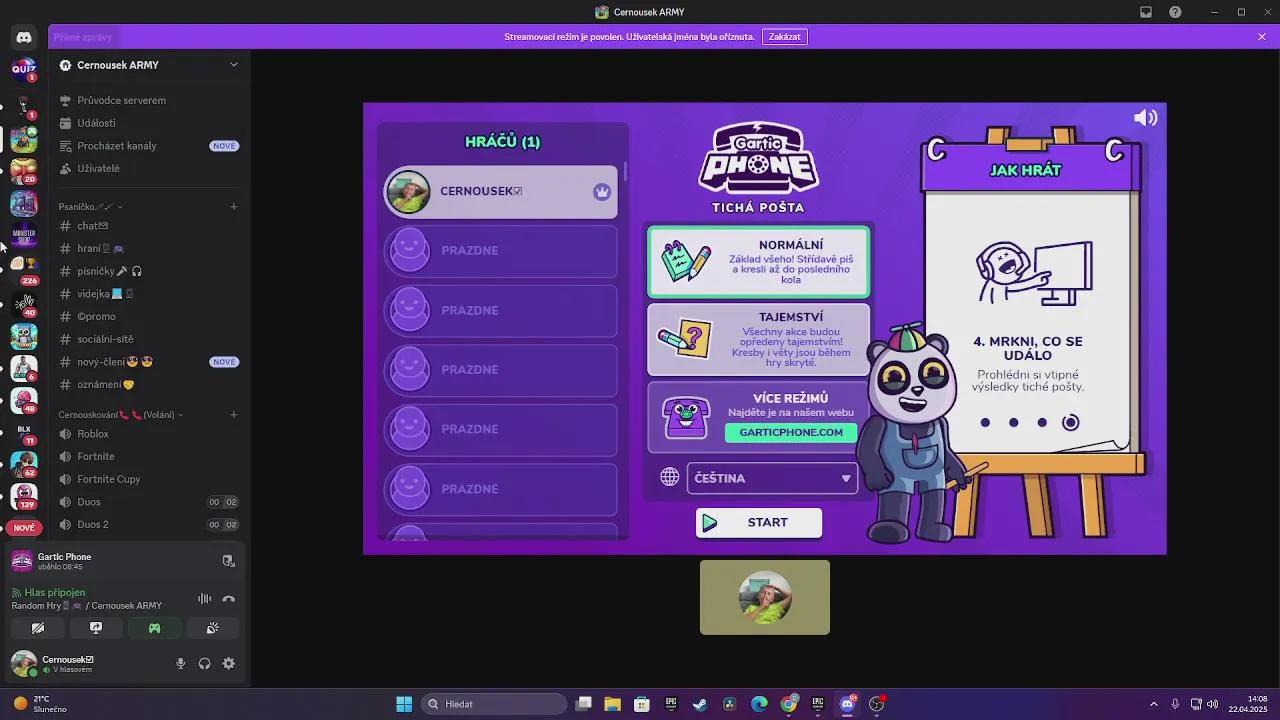1280x720 pixels.
Task: Open Události in the server sidebar
Action: pyautogui.click(x=148, y=123)
